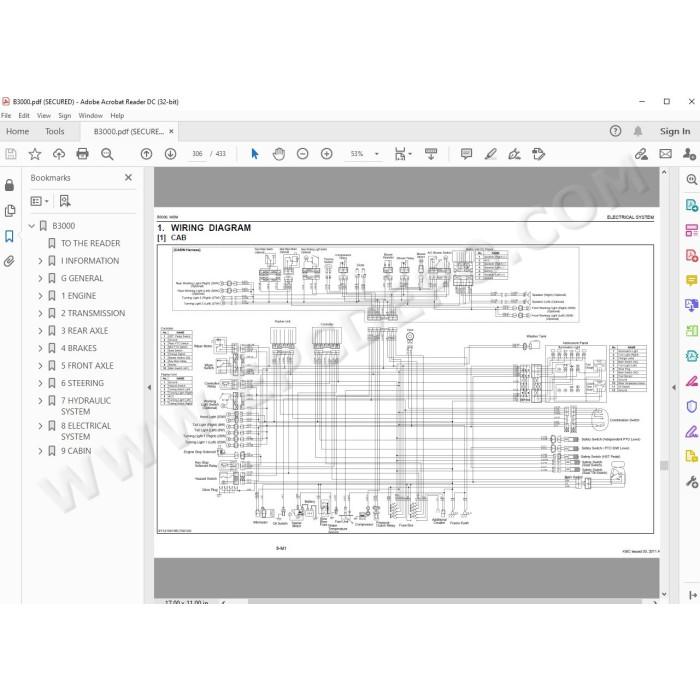Open the View menu
The image size is (700, 700).
coord(44,116)
